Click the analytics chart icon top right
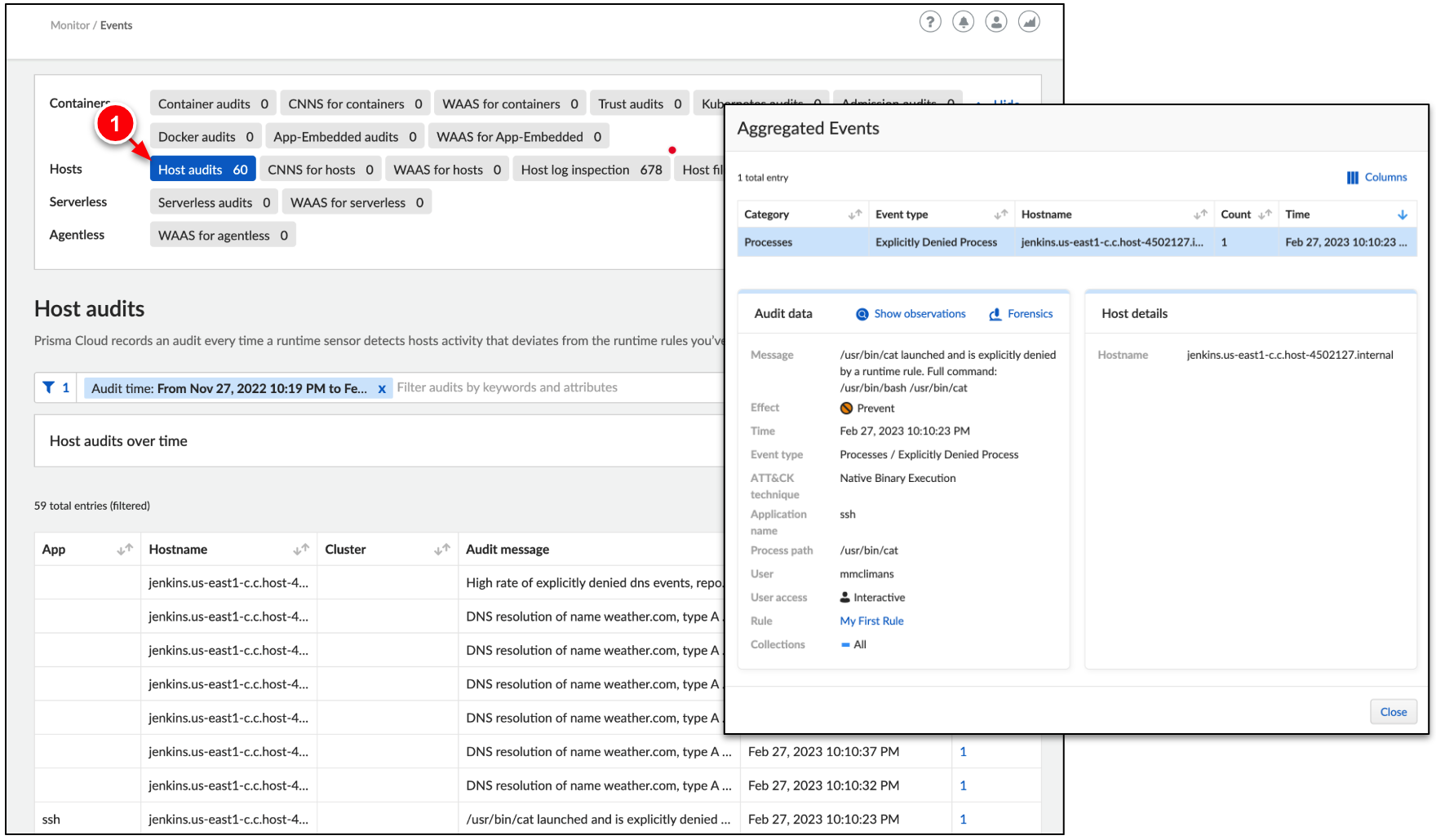 [x=1029, y=21]
